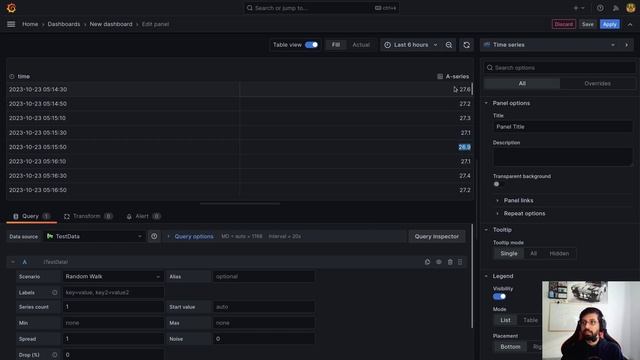Click the drag handle of query A
This screenshot has height=360, width=640.
[x=460, y=262]
